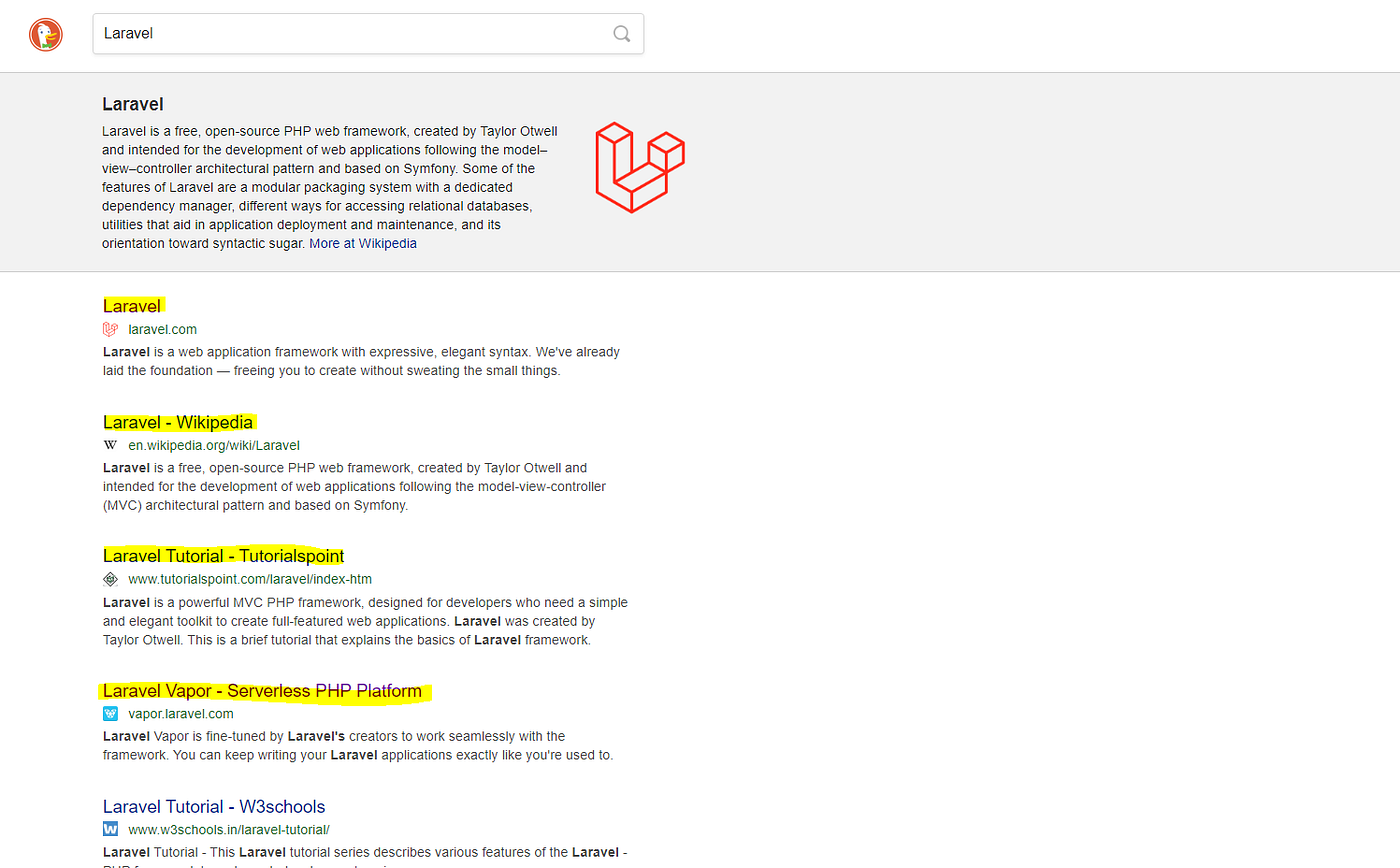The width and height of the screenshot is (1400, 868).
Task: Open the Laravel result title
Action: pos(132,305)
